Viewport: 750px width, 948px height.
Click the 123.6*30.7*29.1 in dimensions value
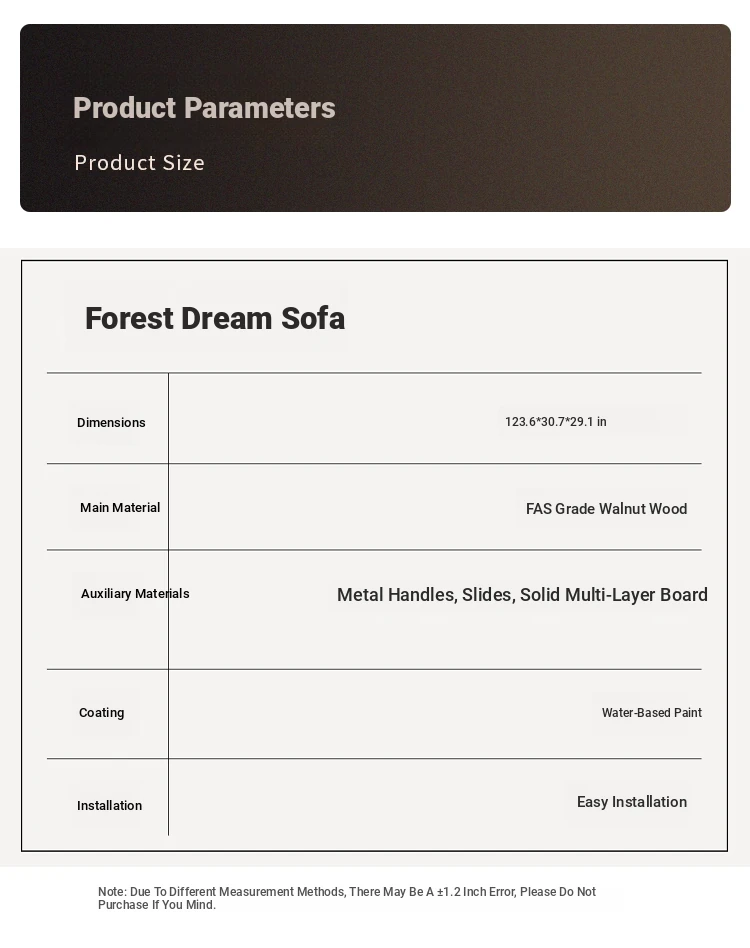click(x=555, y=422)
